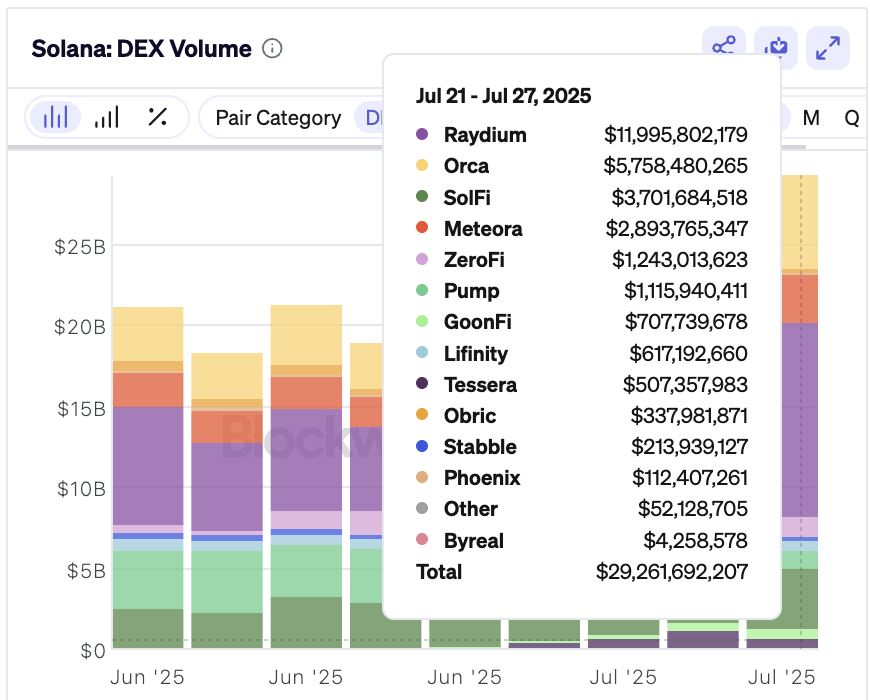Click the $0 y-axis label
Image resolution: width=870 pixels, height=700 pixels.
pyautogui.click(x=93, y=651)
